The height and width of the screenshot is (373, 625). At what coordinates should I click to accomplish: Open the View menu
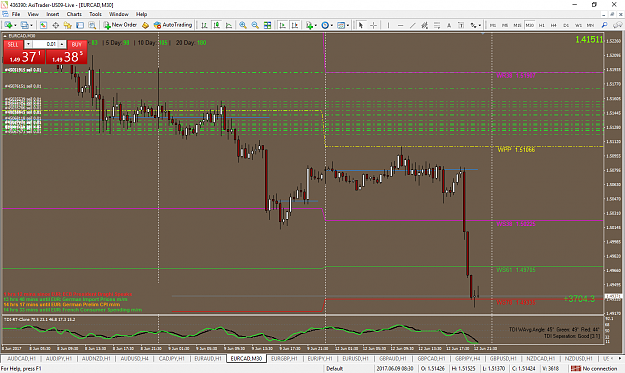click(x=33, y=14)
